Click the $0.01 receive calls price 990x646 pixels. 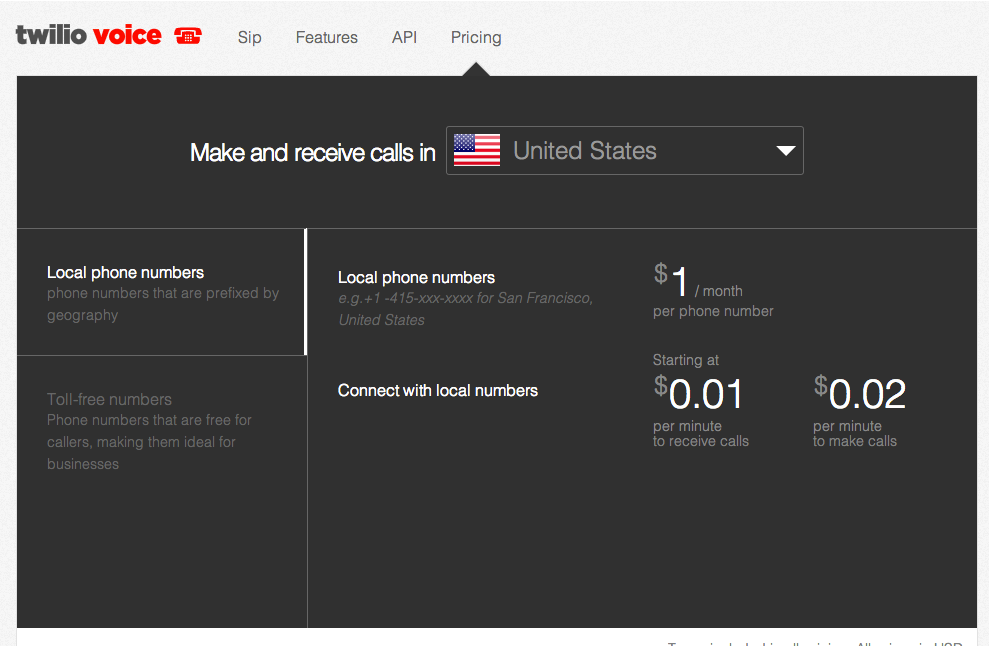point(698,393)
